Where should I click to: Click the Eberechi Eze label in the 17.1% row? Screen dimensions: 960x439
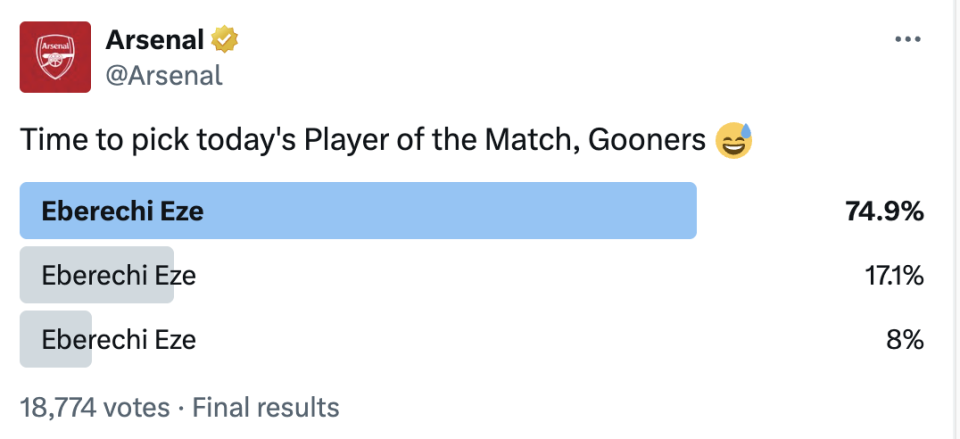(x=118, y=275)
